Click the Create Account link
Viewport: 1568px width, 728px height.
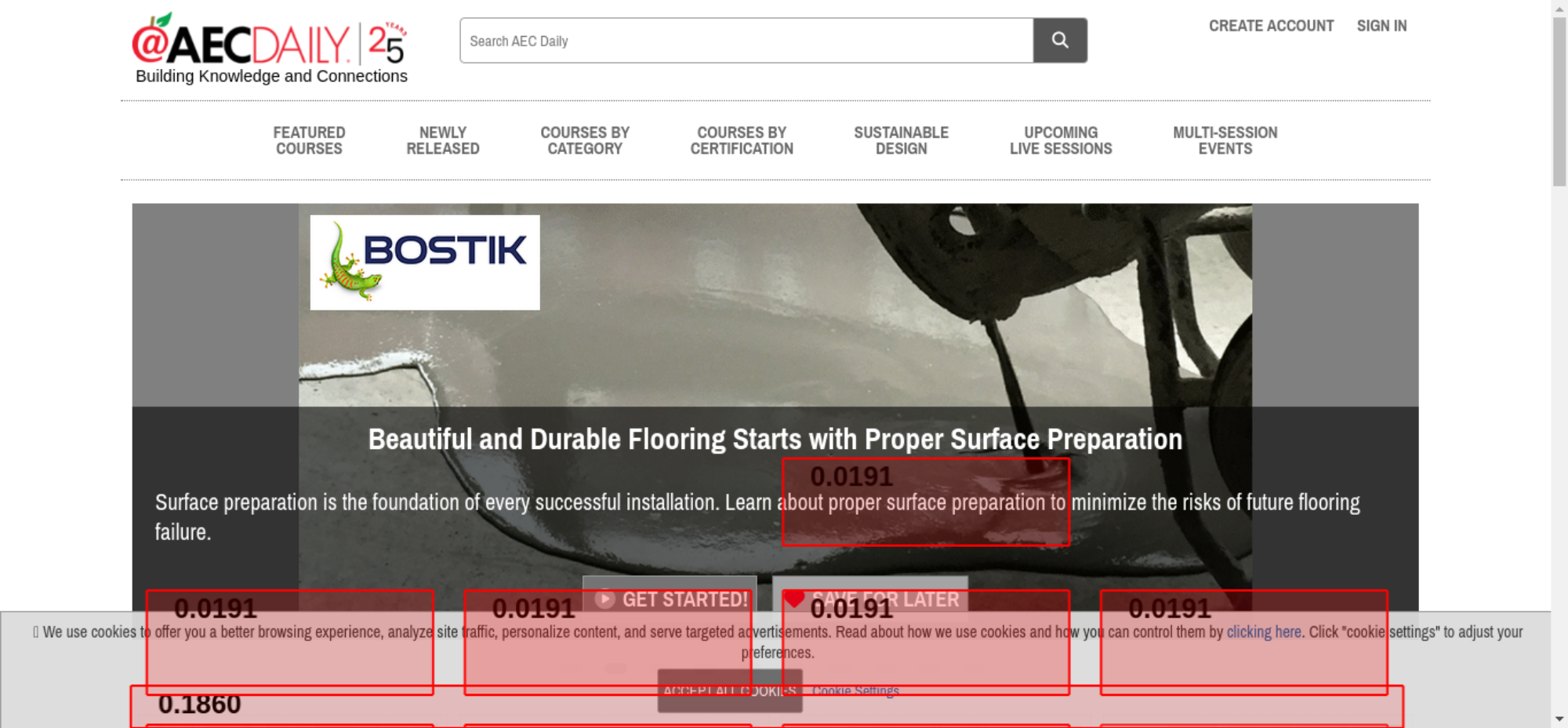1271,26
